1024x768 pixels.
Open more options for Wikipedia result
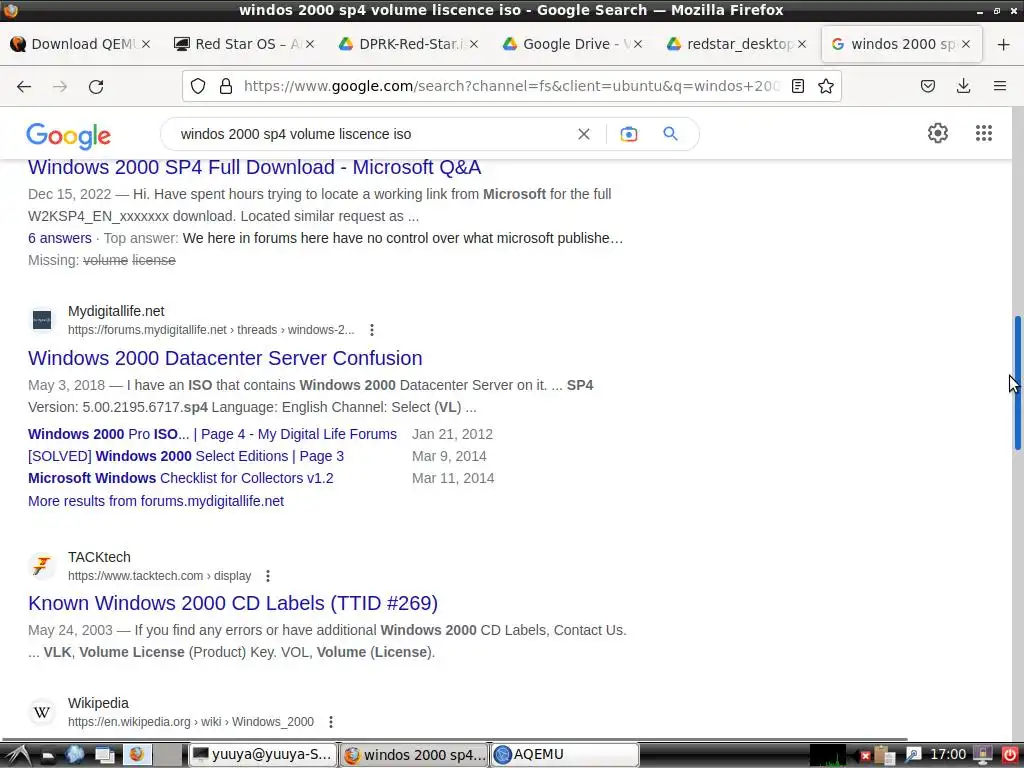(330, 722)
